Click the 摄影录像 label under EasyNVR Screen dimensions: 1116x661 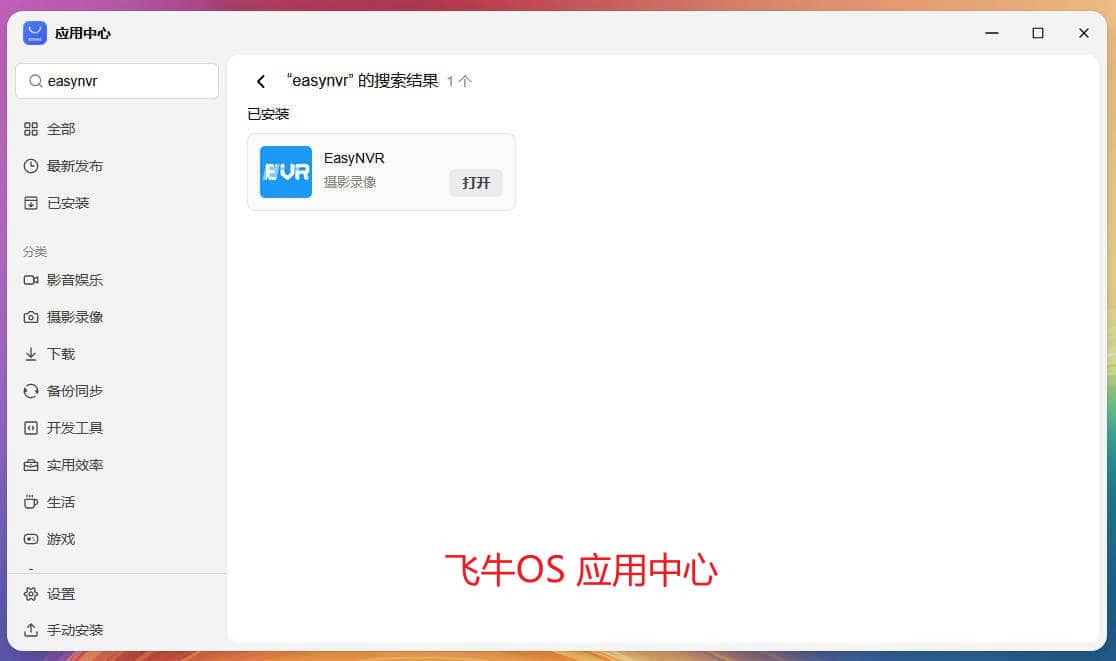point(349,182)
